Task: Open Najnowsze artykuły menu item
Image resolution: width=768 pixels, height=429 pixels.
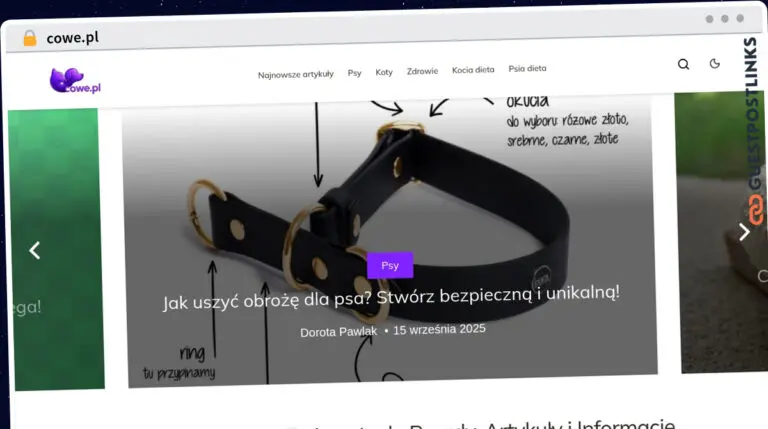Action: tap(295, 74)
